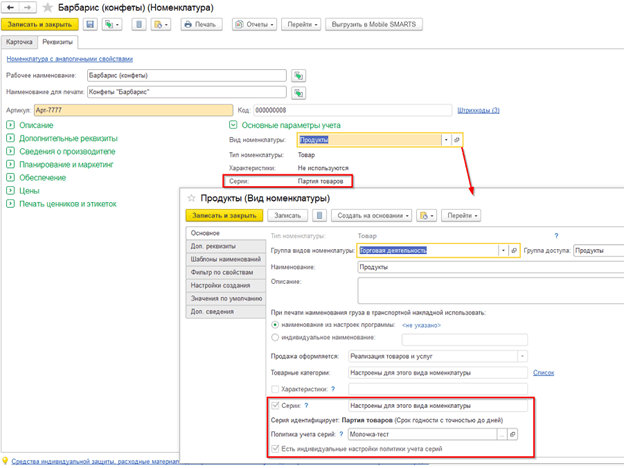Open the Политика учета серий link icon
This screenshot has width=624, height=468.
tap(514, 435)
